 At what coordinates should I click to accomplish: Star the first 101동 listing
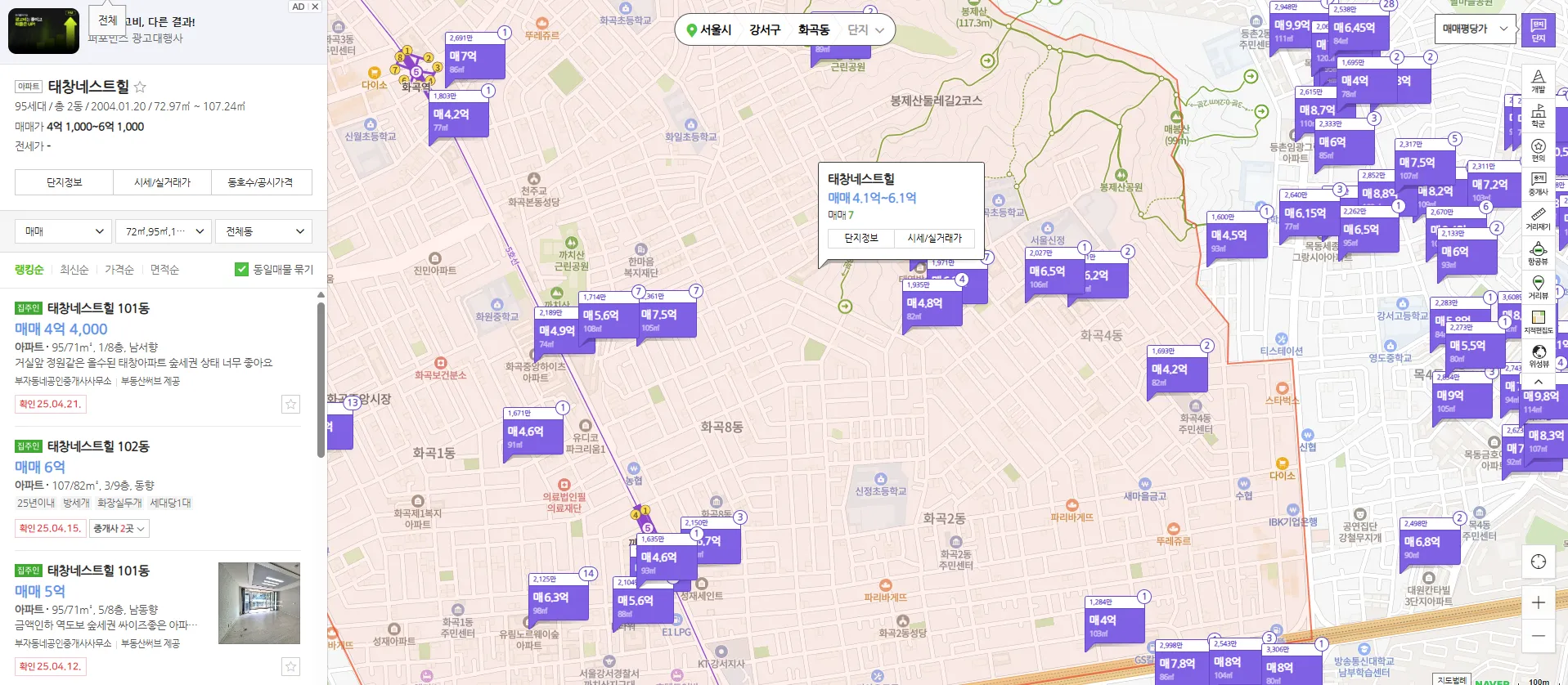[x=290, y=405]
